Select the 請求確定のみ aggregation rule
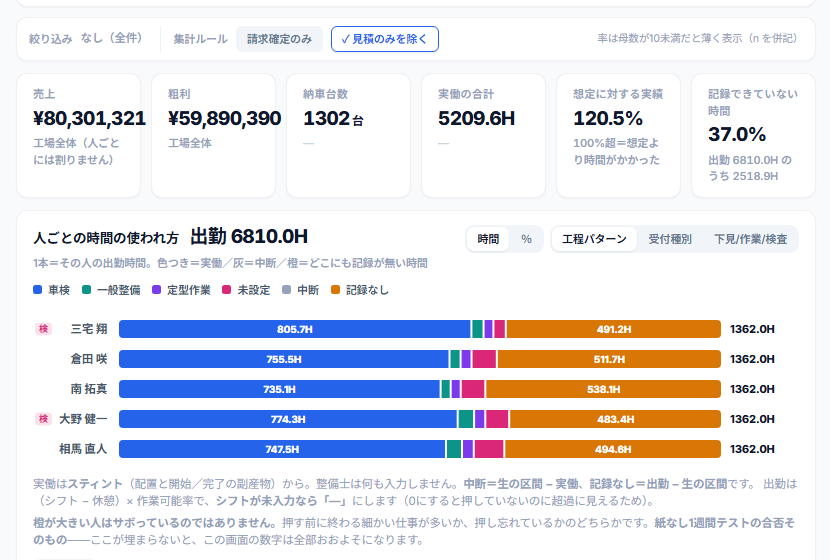The width and height of the screenshot is (830, 560). (x=279, y=39)
